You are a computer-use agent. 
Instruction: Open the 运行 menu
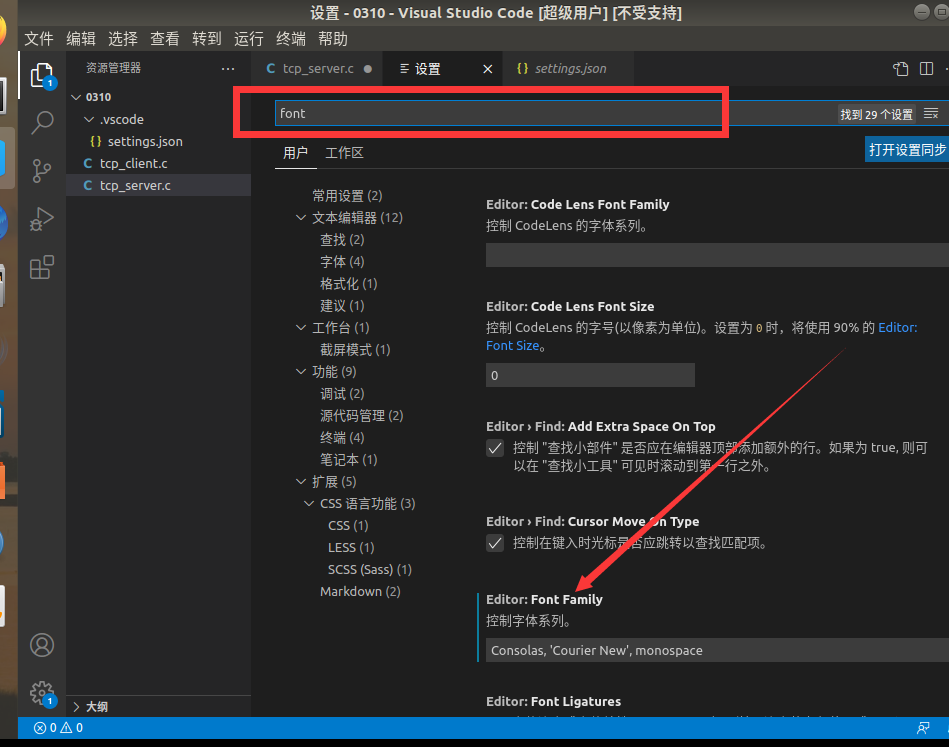click(x=249, y=39)
